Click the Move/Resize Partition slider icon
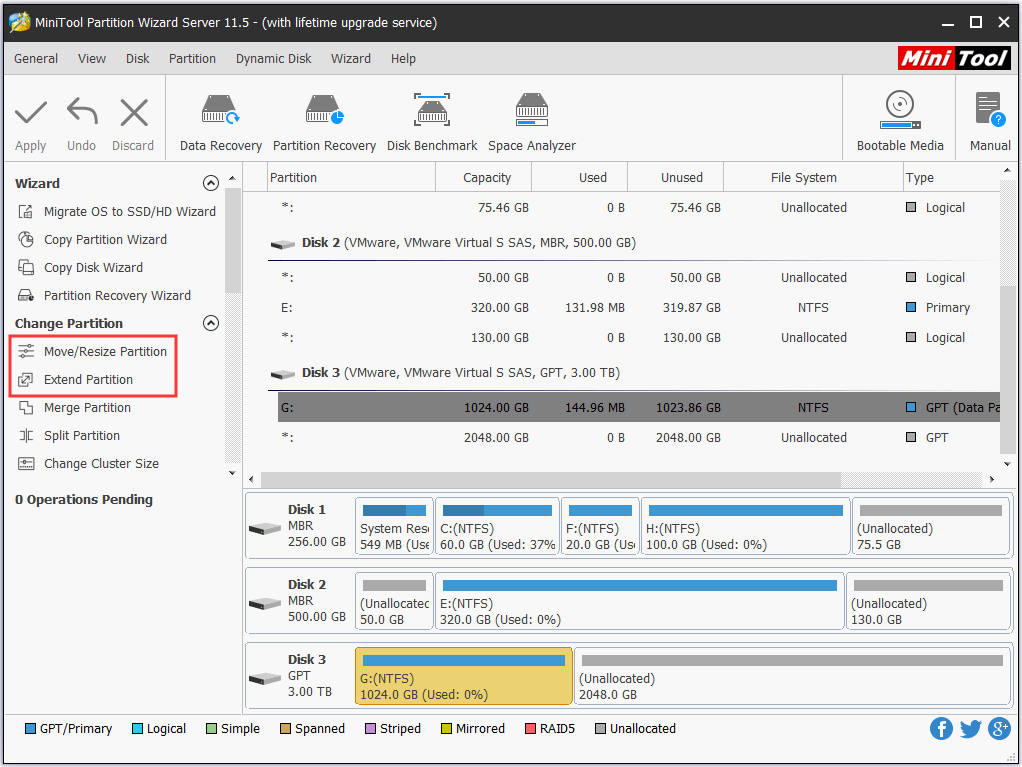 point(26,352)
